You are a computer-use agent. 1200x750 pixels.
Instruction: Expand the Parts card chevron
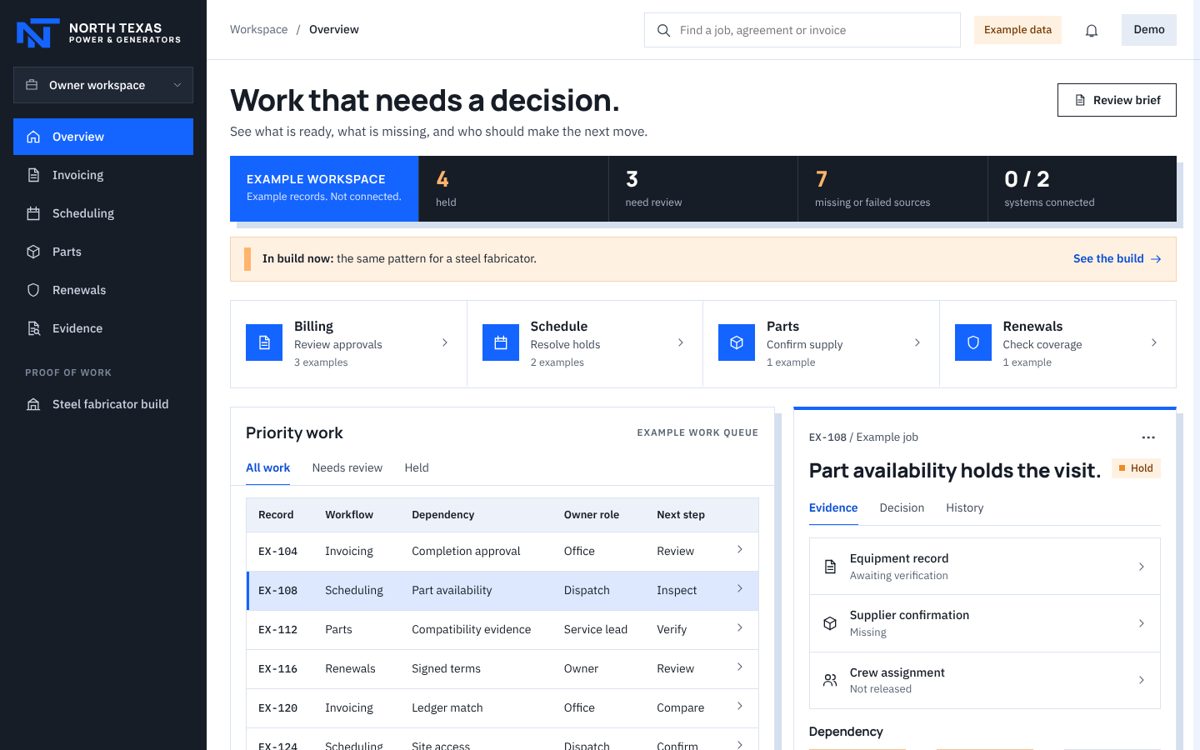pos(917,342)
